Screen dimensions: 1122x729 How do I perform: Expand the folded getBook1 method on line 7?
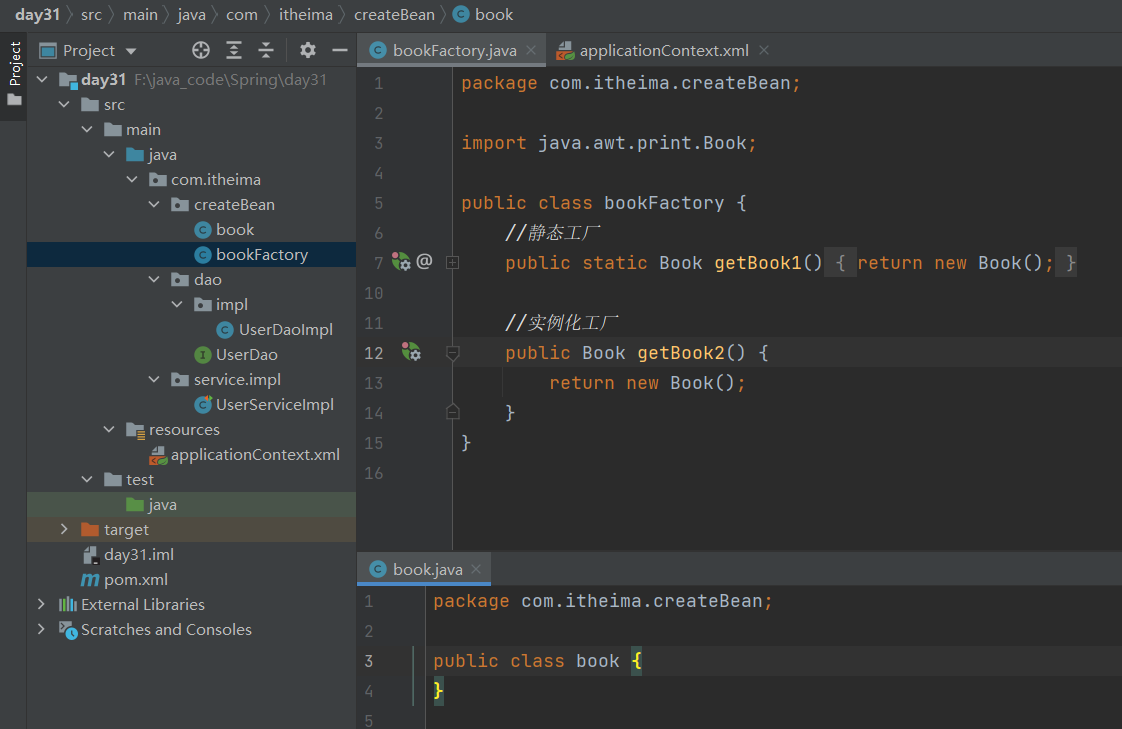click(x=452, y=262)
